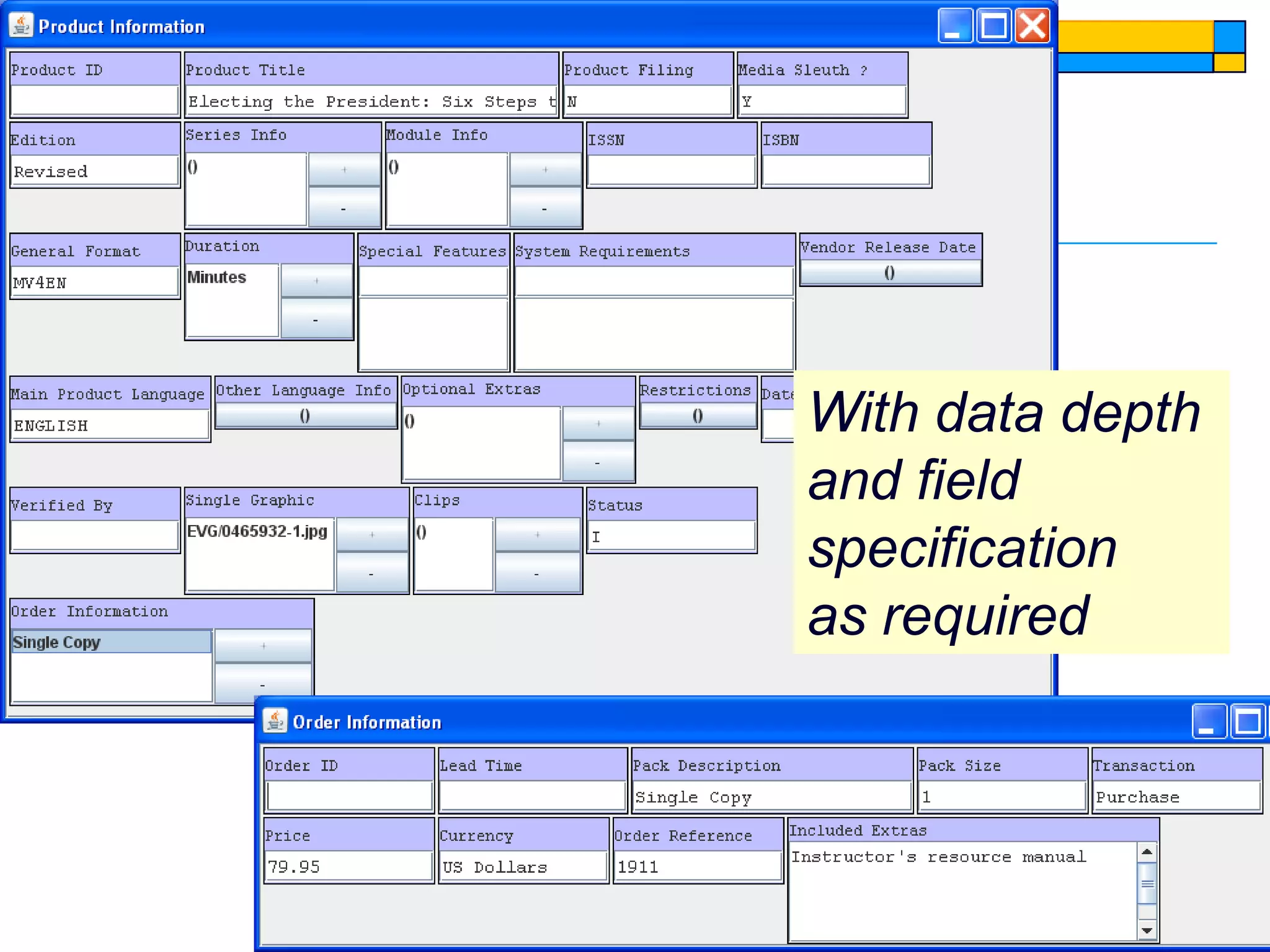Maximize the Product Information window
This screenshot has width=1270, height=952.
tap(994, 26)
